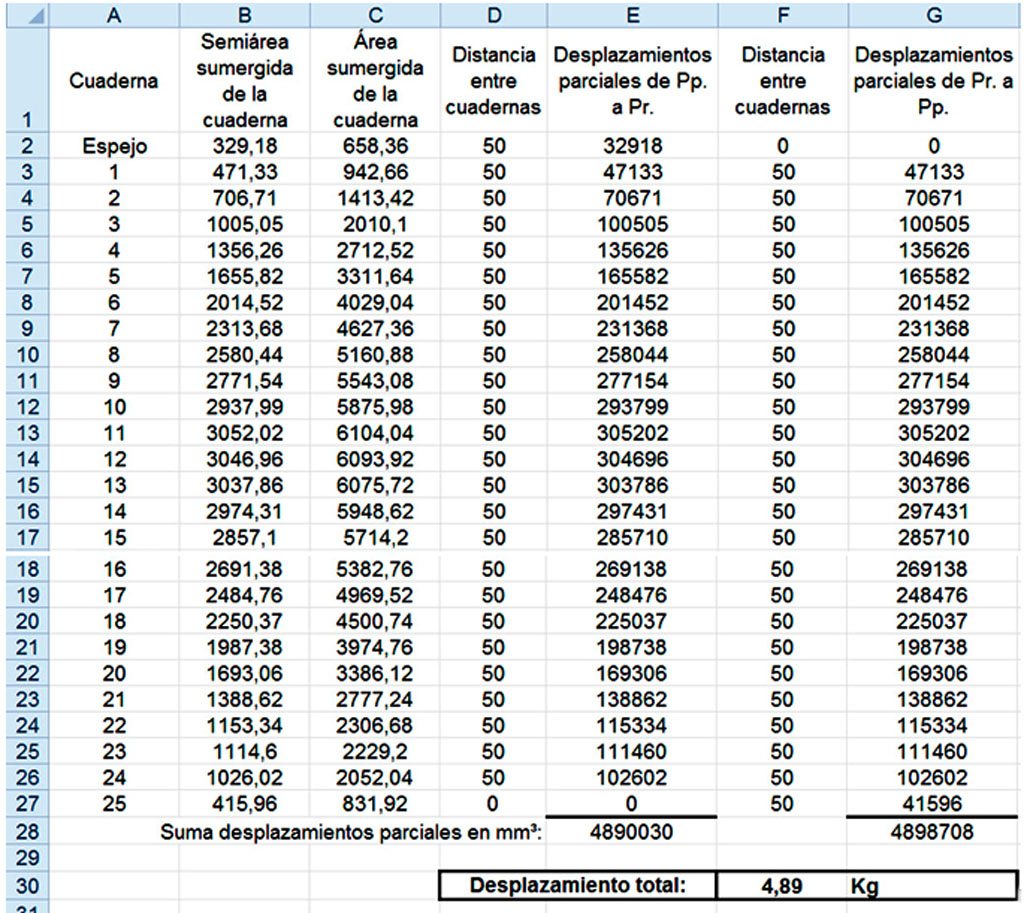1024x913 pixels.
Task: Select column D header
Action: 494,15
